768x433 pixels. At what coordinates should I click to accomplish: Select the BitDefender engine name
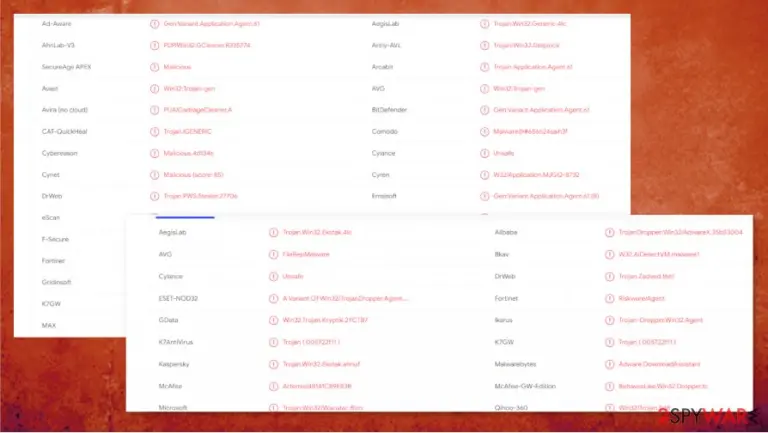[x=389, y=110]
